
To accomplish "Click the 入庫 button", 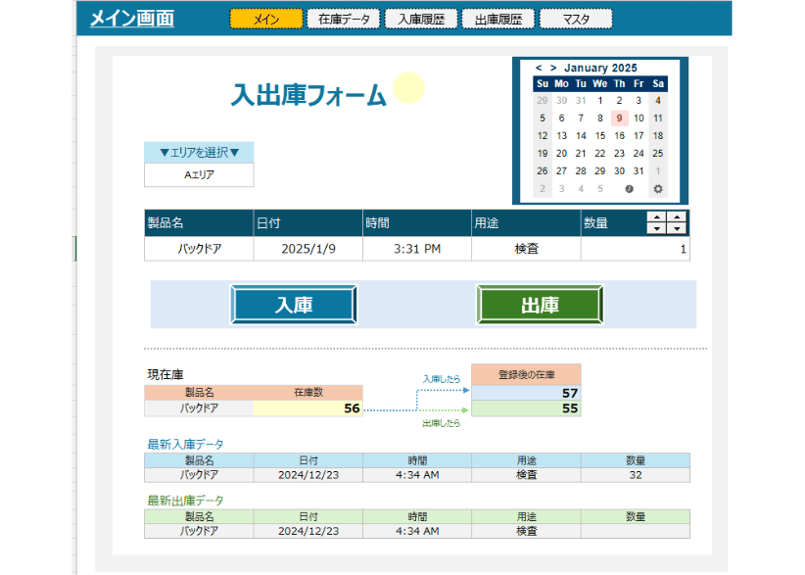I will point(294,305).
